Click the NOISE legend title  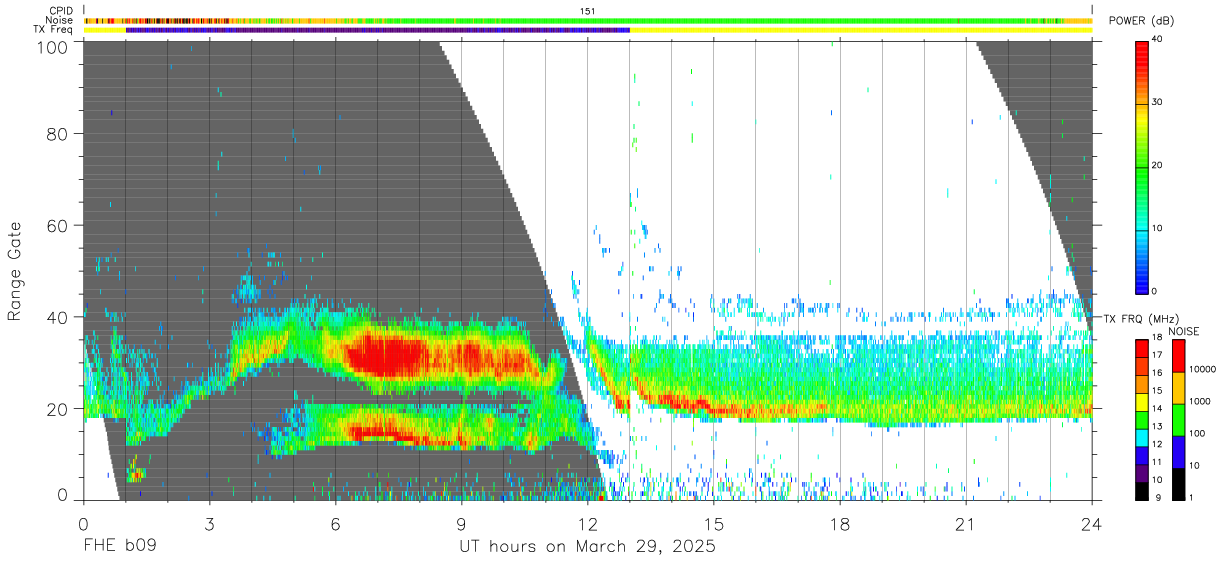point(1185,331)
